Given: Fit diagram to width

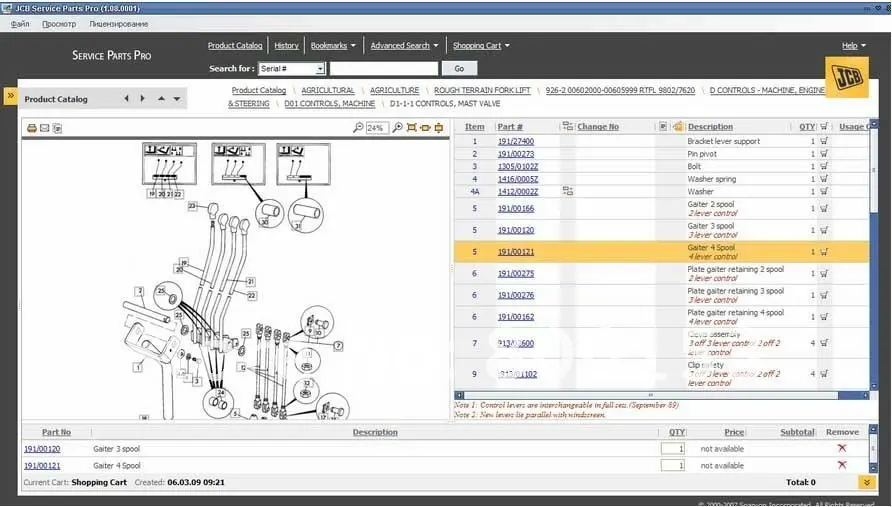Looking at the screenshot, I should pyautogui.click(x=425, y=127).
